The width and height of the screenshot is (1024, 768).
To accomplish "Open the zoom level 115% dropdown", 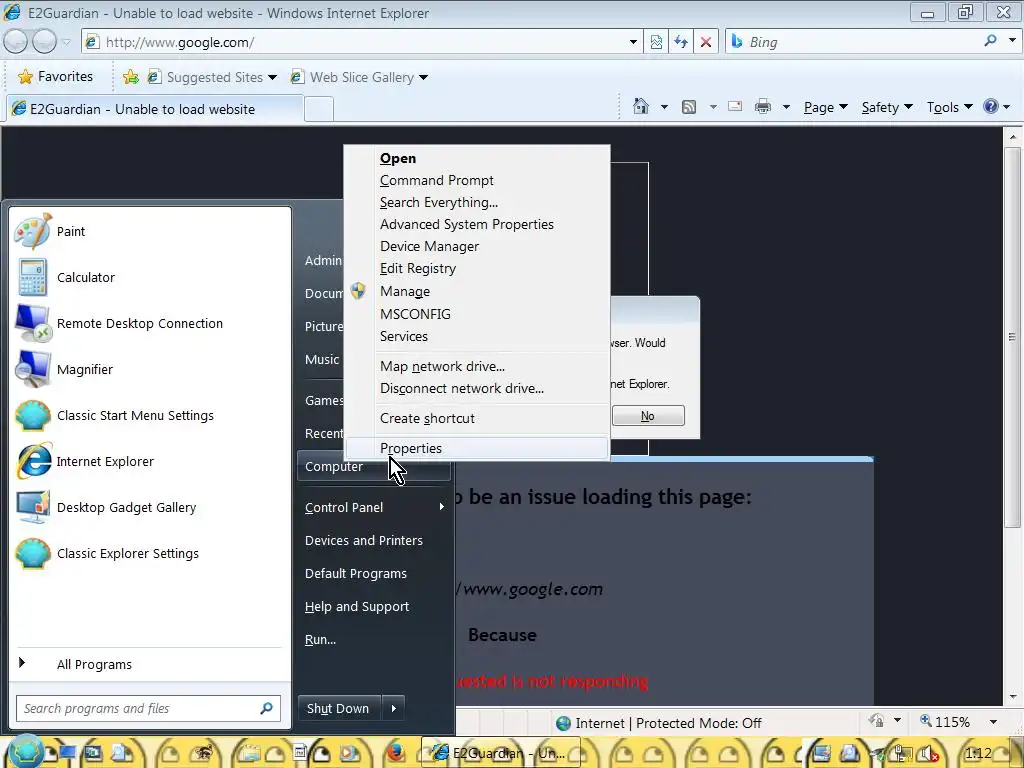I will tap(993, 722).
